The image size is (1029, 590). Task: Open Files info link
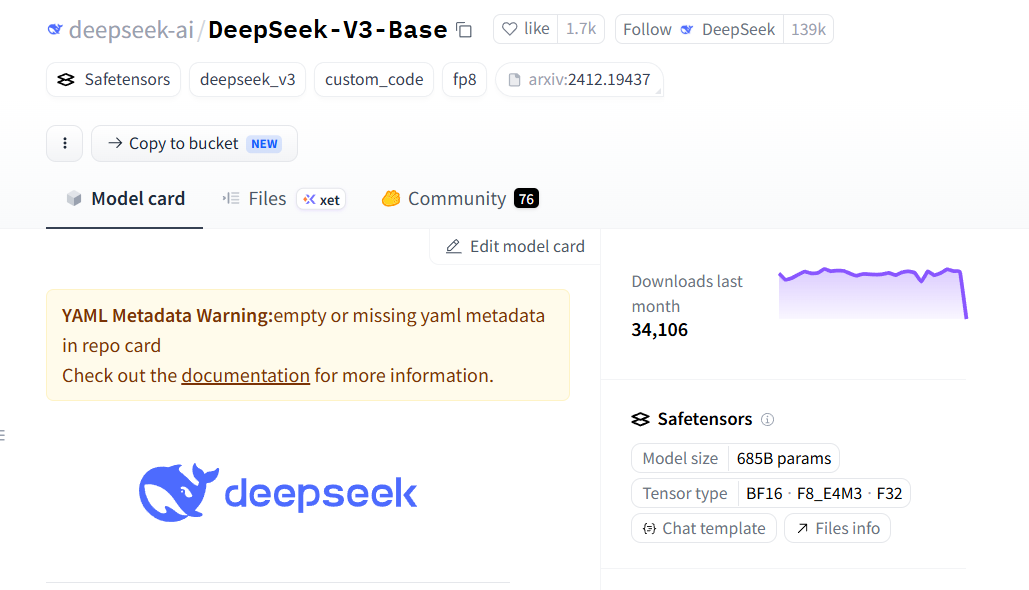pyautogui.click(x=837, y=528)
